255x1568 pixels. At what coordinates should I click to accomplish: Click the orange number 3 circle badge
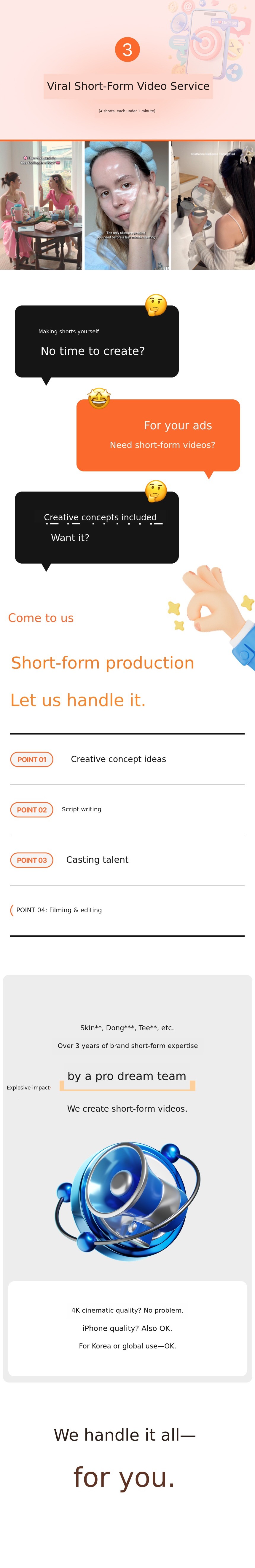127,49
